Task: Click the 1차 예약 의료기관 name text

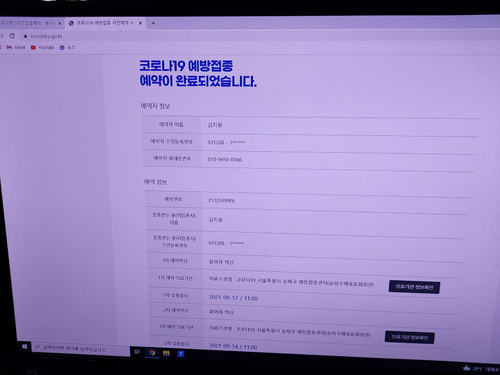Action: (292, 282)
